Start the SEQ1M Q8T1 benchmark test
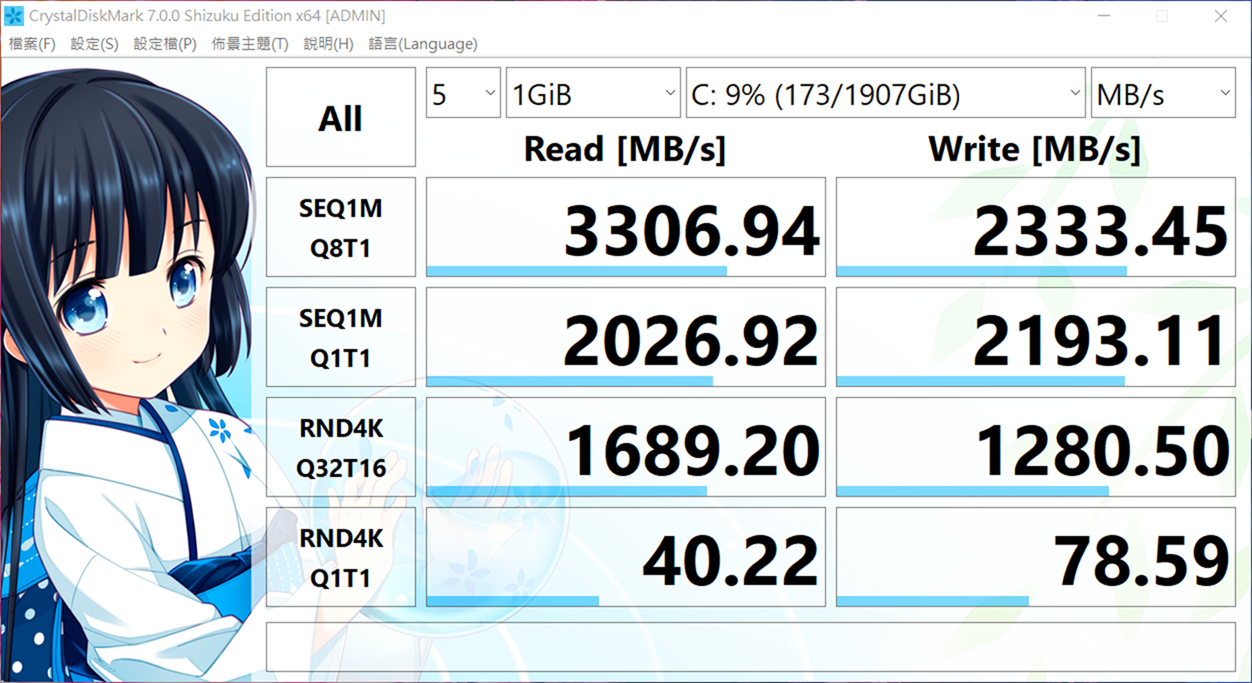Image resolution: width=1252 pixels, height=683 pixels. coord(340,228)
